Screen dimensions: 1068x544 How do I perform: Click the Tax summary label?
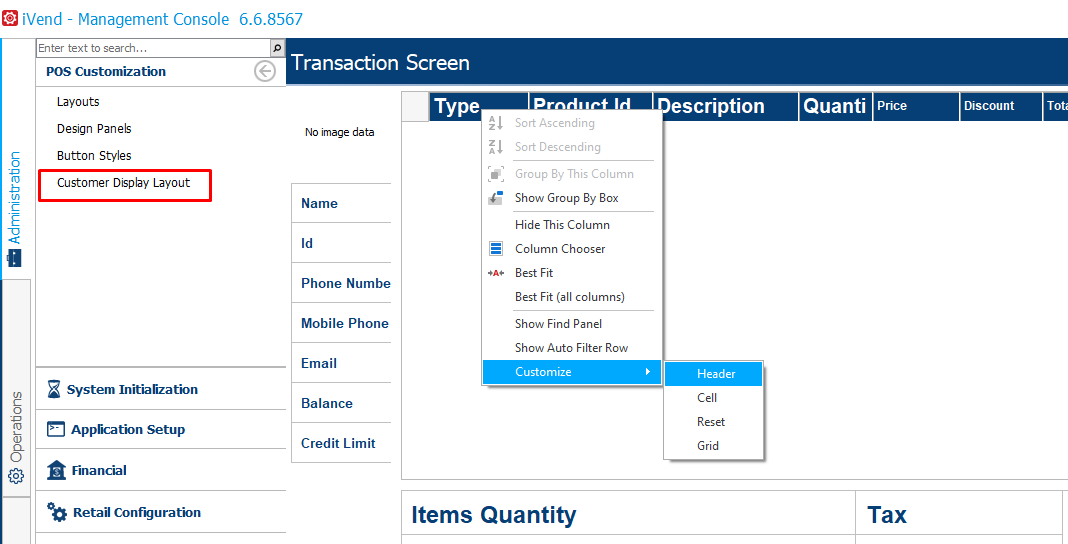pyautogui.click(x=886, y=515)
